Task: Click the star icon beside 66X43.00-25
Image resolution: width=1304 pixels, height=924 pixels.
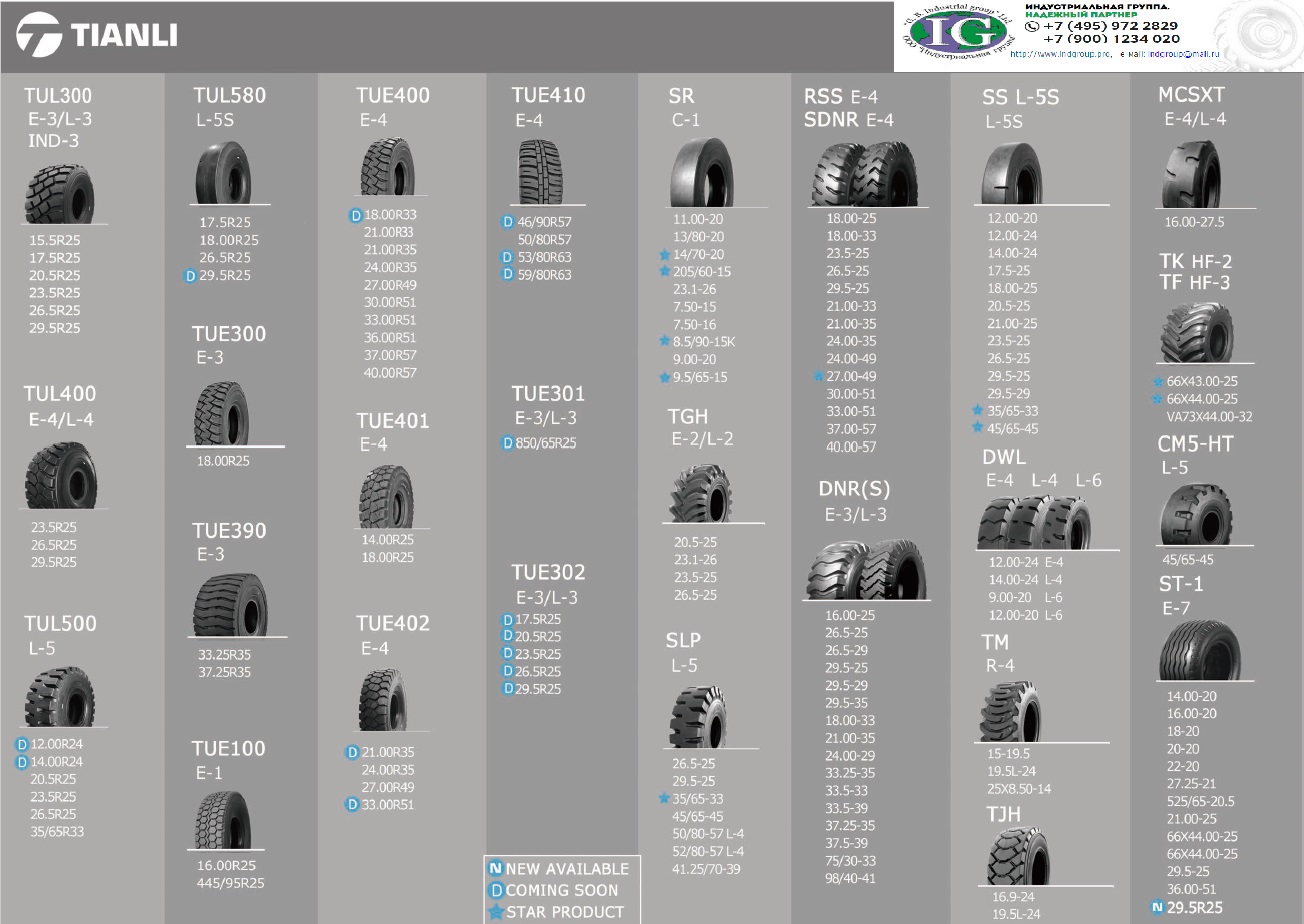Action: click(1159, 382)
